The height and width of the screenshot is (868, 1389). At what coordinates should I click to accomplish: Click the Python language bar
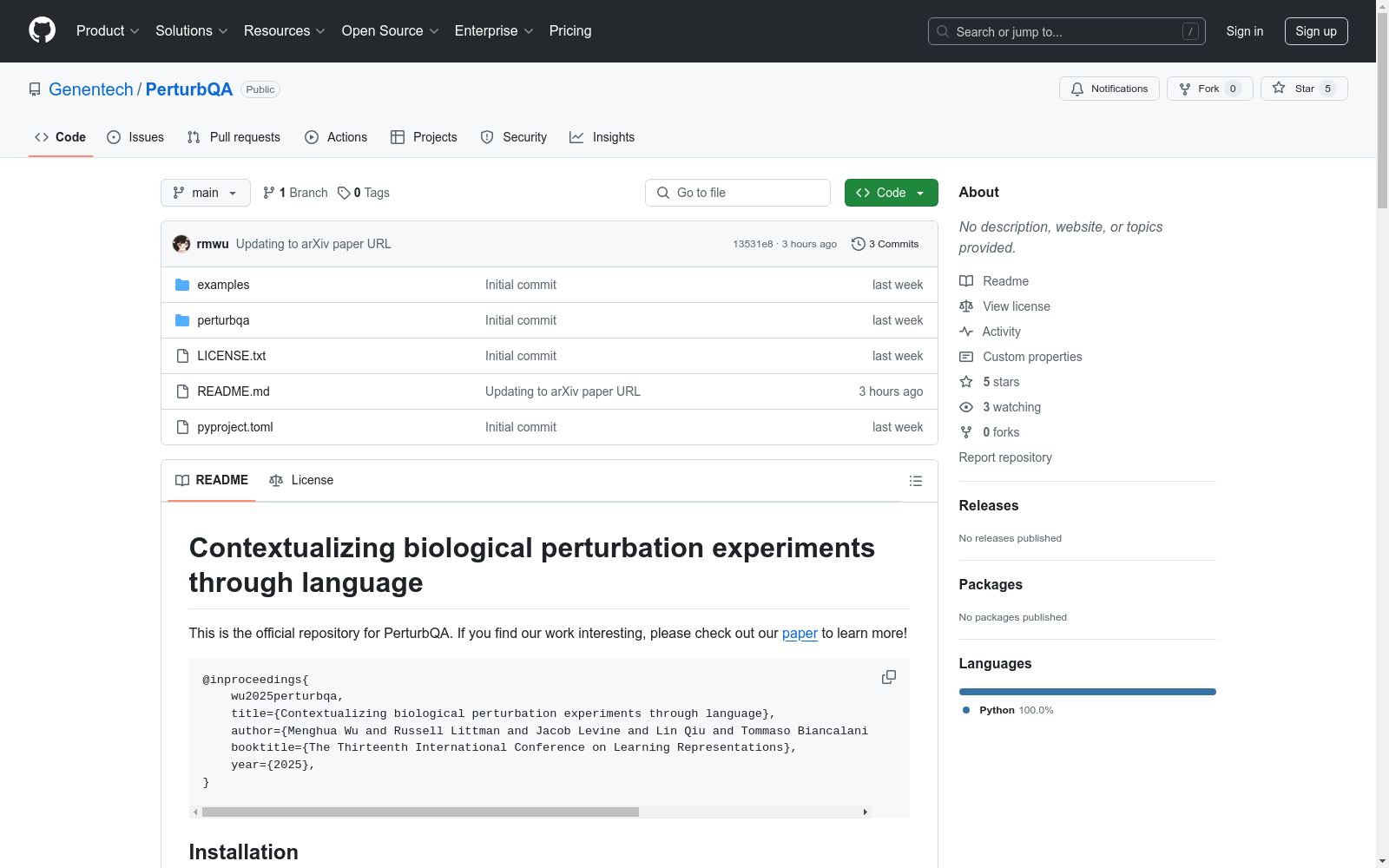coord(1087,692)
